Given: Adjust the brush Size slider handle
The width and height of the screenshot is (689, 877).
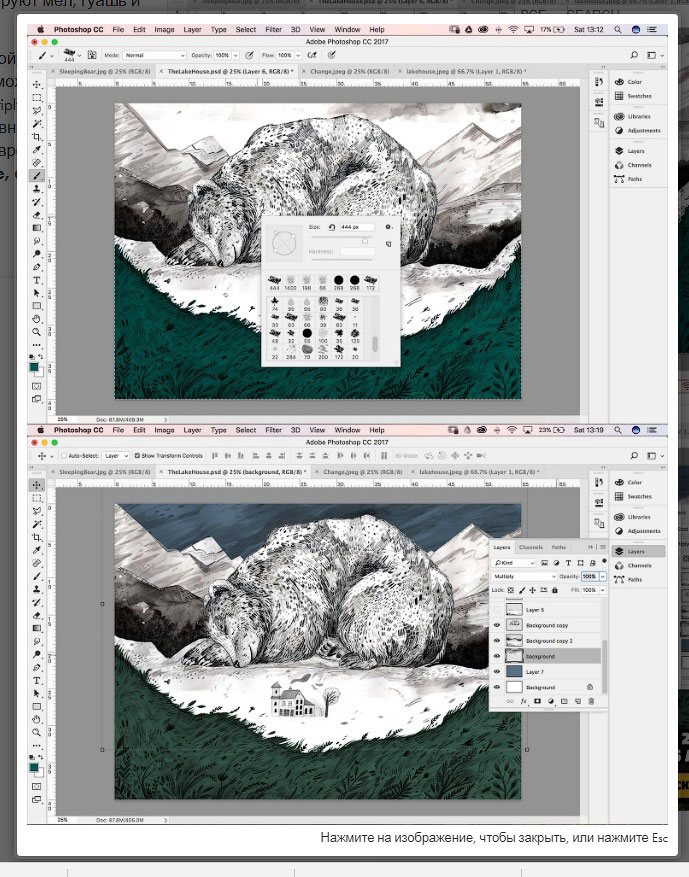Looking at the screenshot, I should [365, 241].
